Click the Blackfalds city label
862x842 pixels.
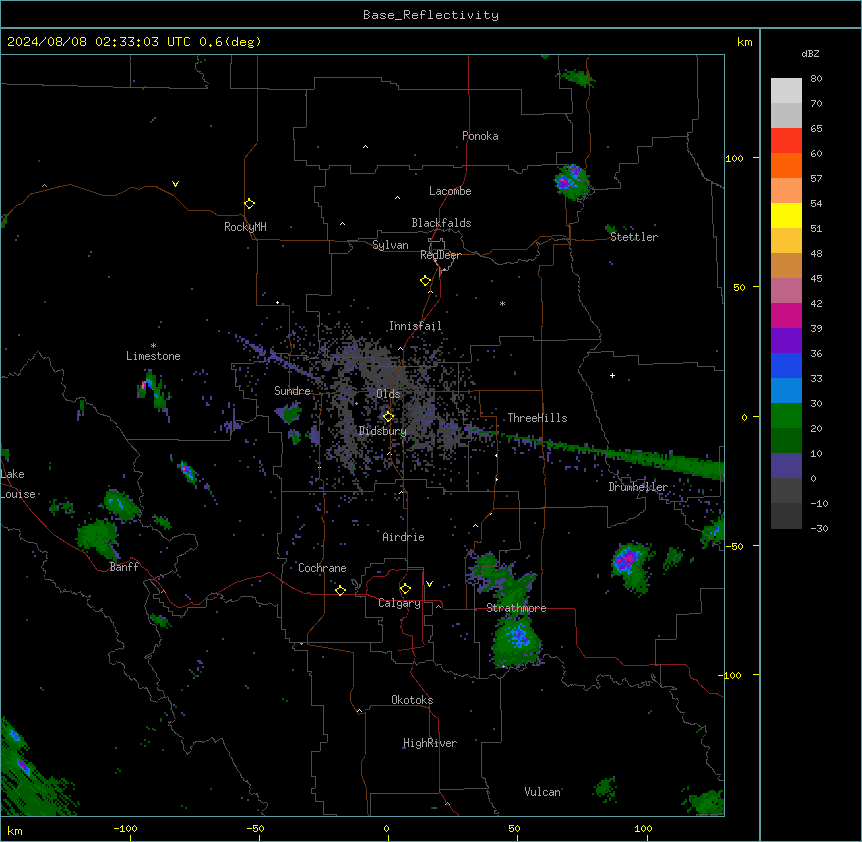click(441, 223)
